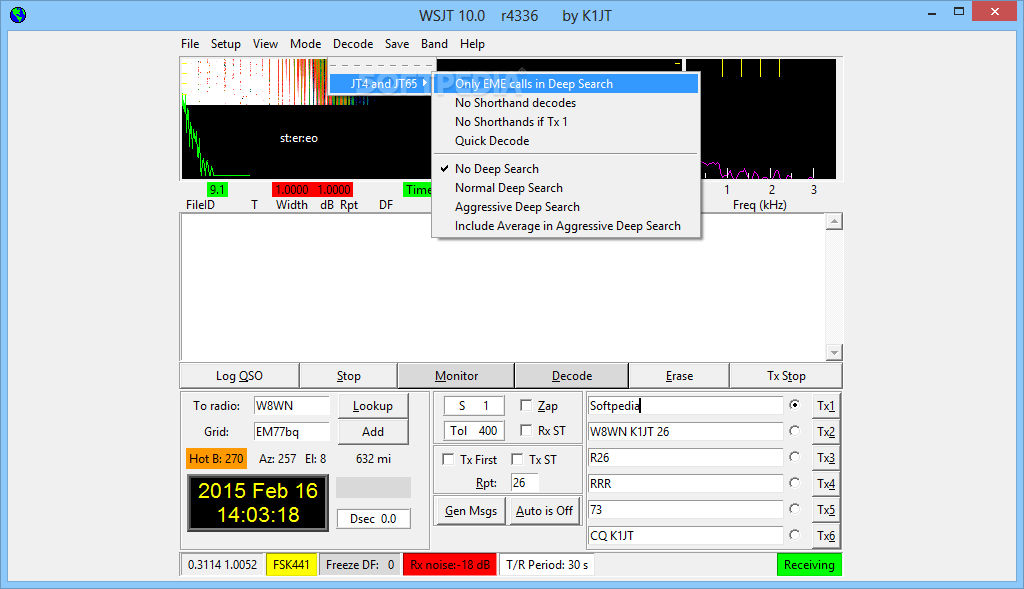This screenshot has height=589, width=1024.
Task: Click the R26 message field
Action: [x=685, y=458]
